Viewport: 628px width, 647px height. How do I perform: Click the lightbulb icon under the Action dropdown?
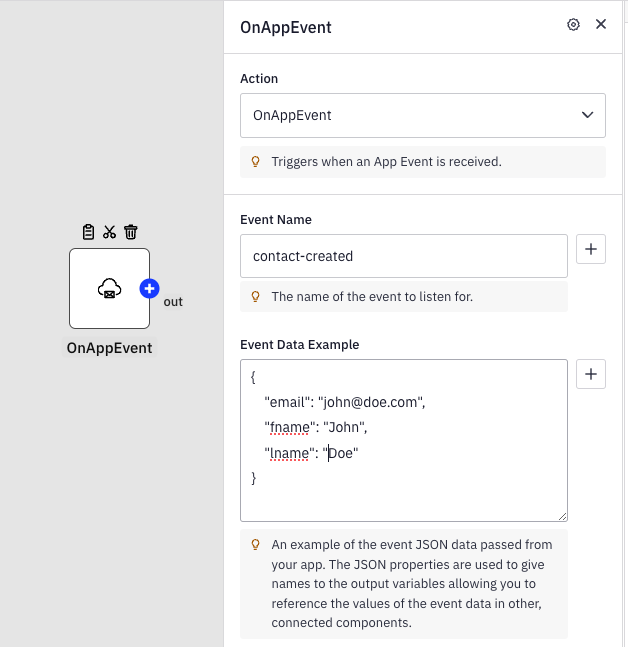(255, 161)
